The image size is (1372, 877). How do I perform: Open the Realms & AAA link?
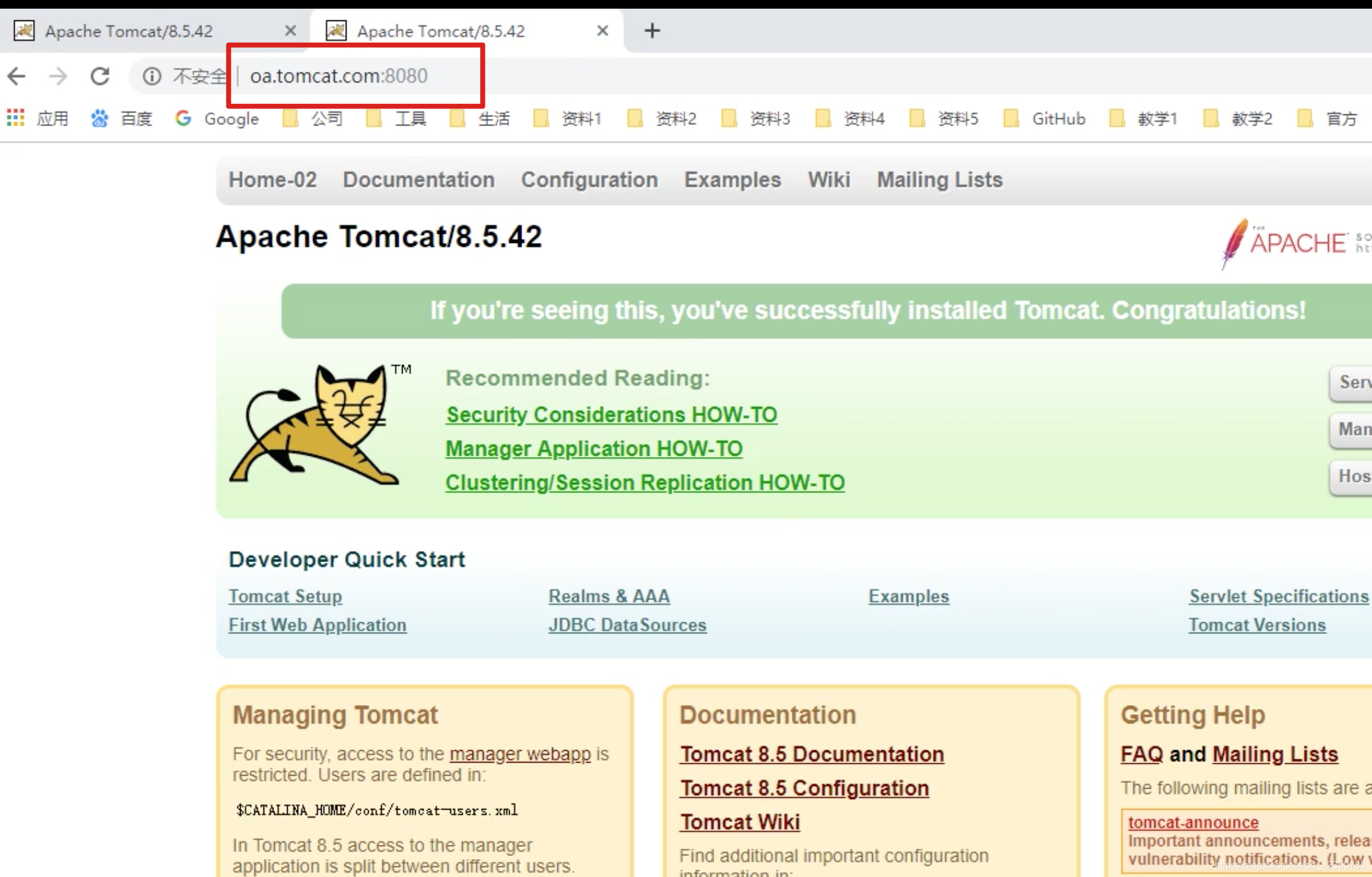click(609, 596)
